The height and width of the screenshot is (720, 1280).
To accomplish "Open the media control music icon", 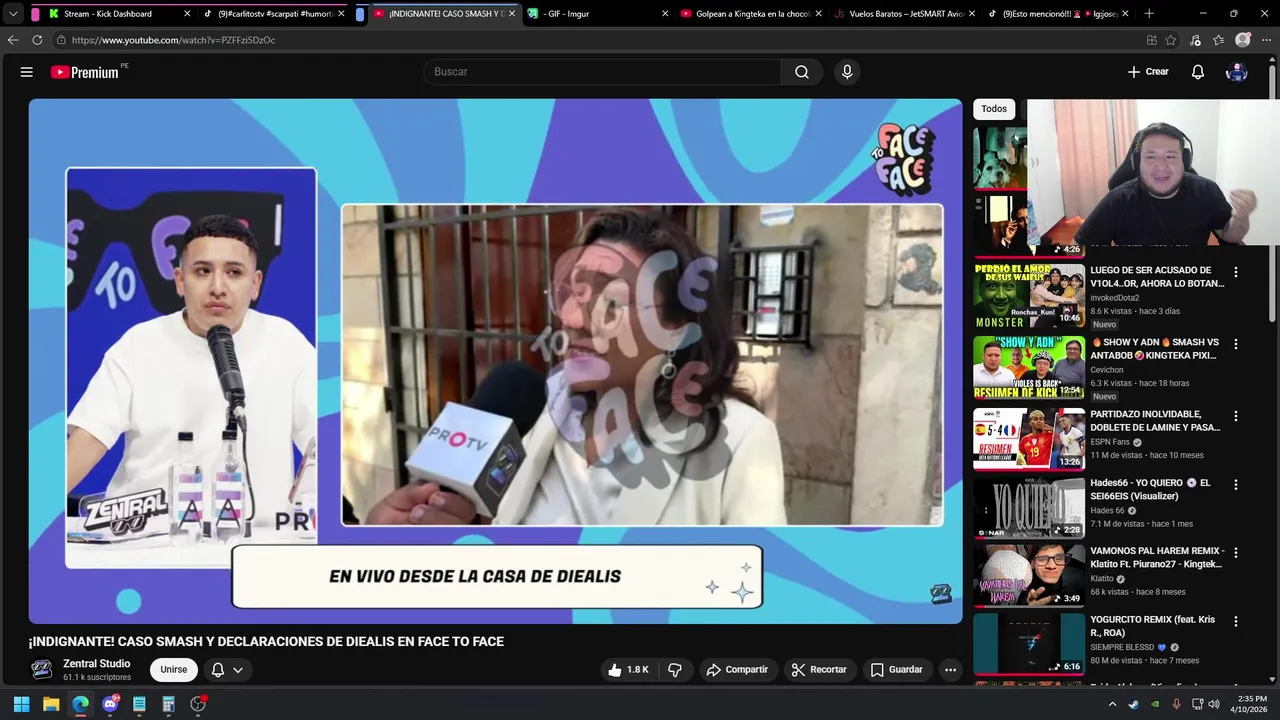I will [x=1196, y=40].
